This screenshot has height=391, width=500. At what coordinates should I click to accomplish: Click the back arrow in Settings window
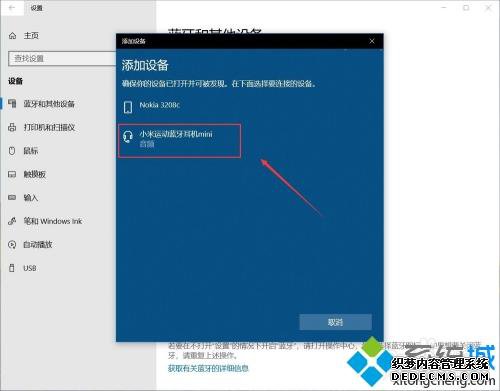[x=12, y=8]
